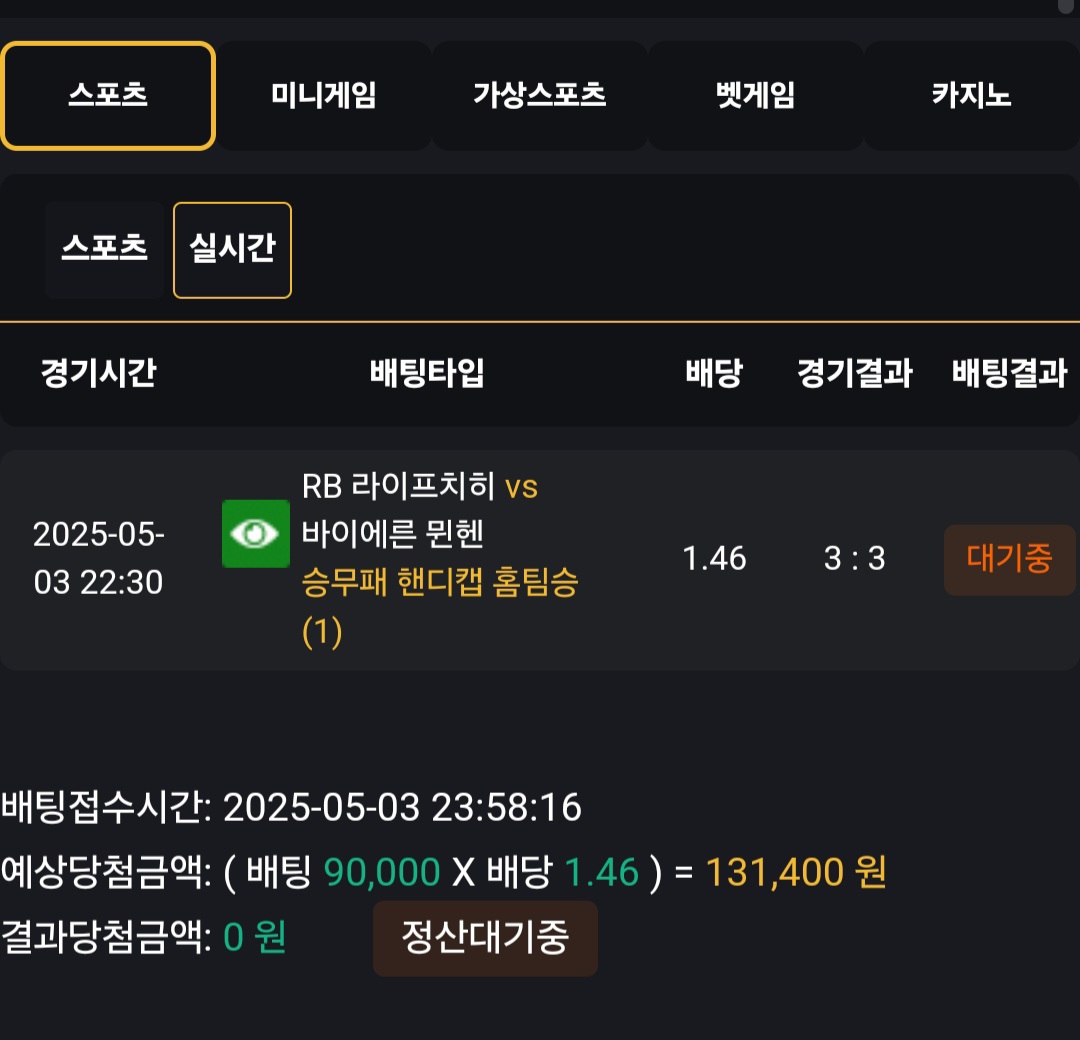Click the green eye icon beside the match

tap(256, 534)
